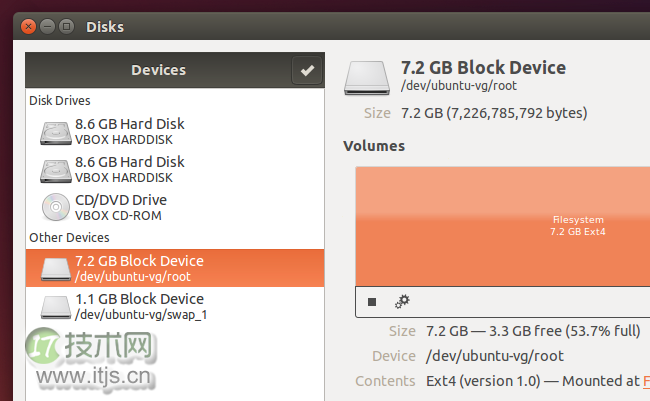Click the Devices panel header
Screen dimensions: 650x401
coord(158,70)
